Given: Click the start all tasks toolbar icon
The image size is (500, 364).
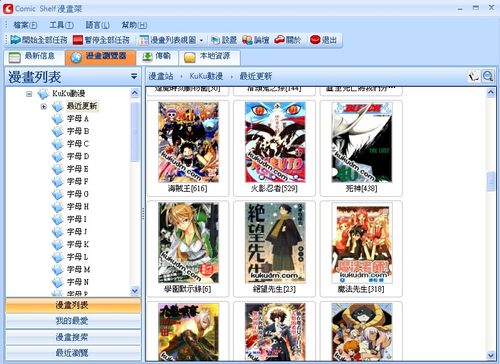Looking at the screenshot, I should tap(15, 40).
